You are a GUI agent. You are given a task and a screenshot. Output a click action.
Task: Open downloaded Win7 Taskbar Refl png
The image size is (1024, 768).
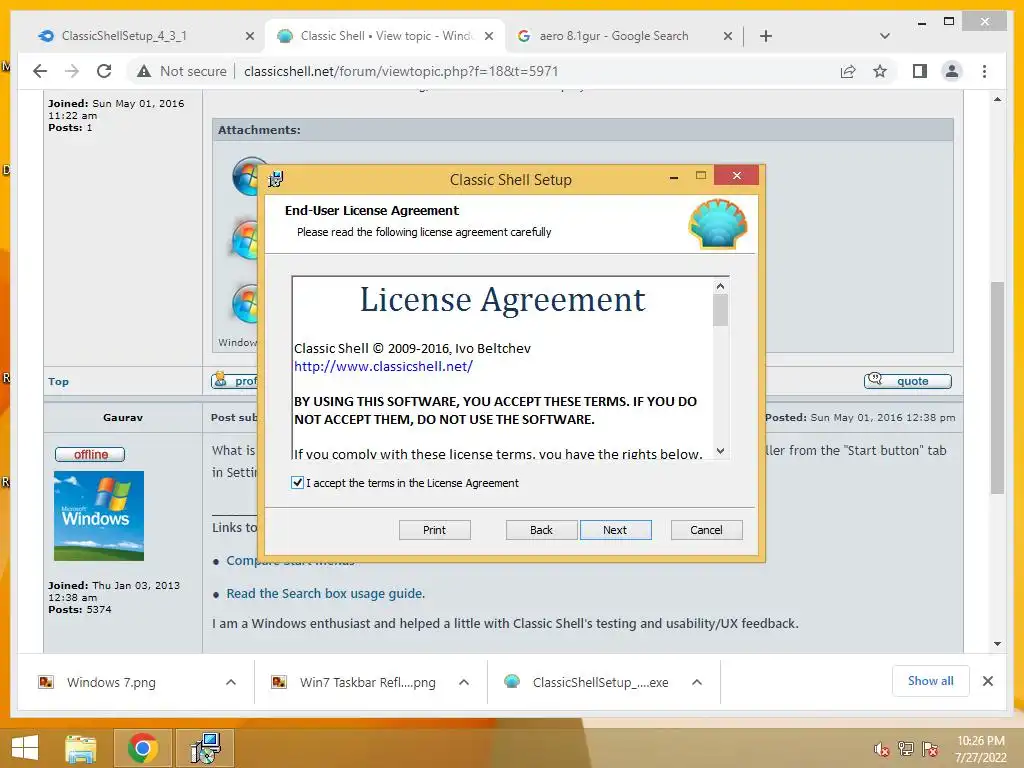368,682
